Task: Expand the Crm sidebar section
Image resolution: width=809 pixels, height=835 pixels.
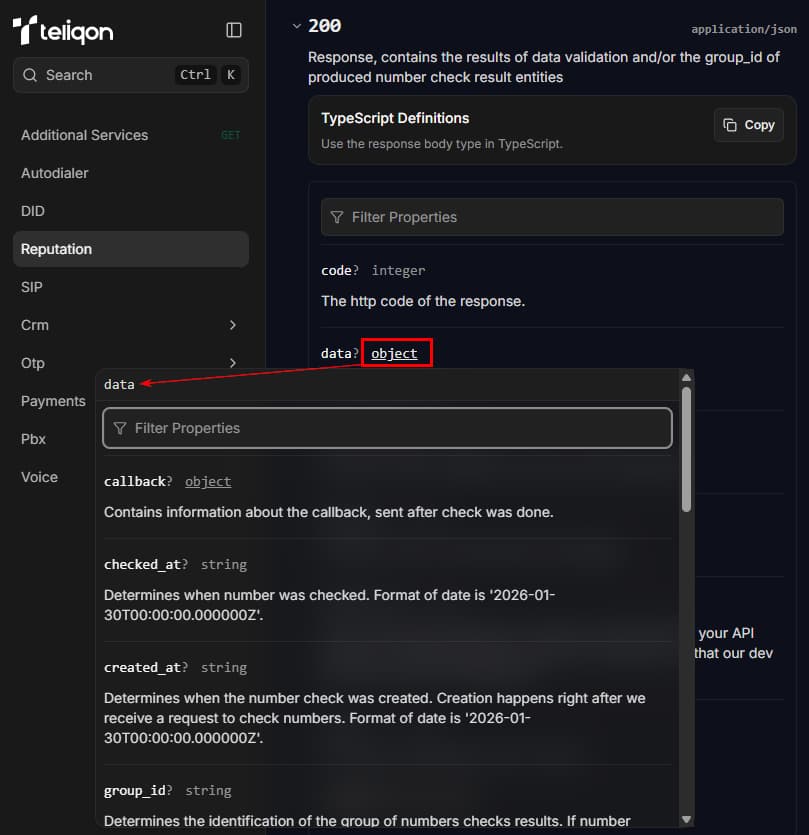Action: [233, 325]
